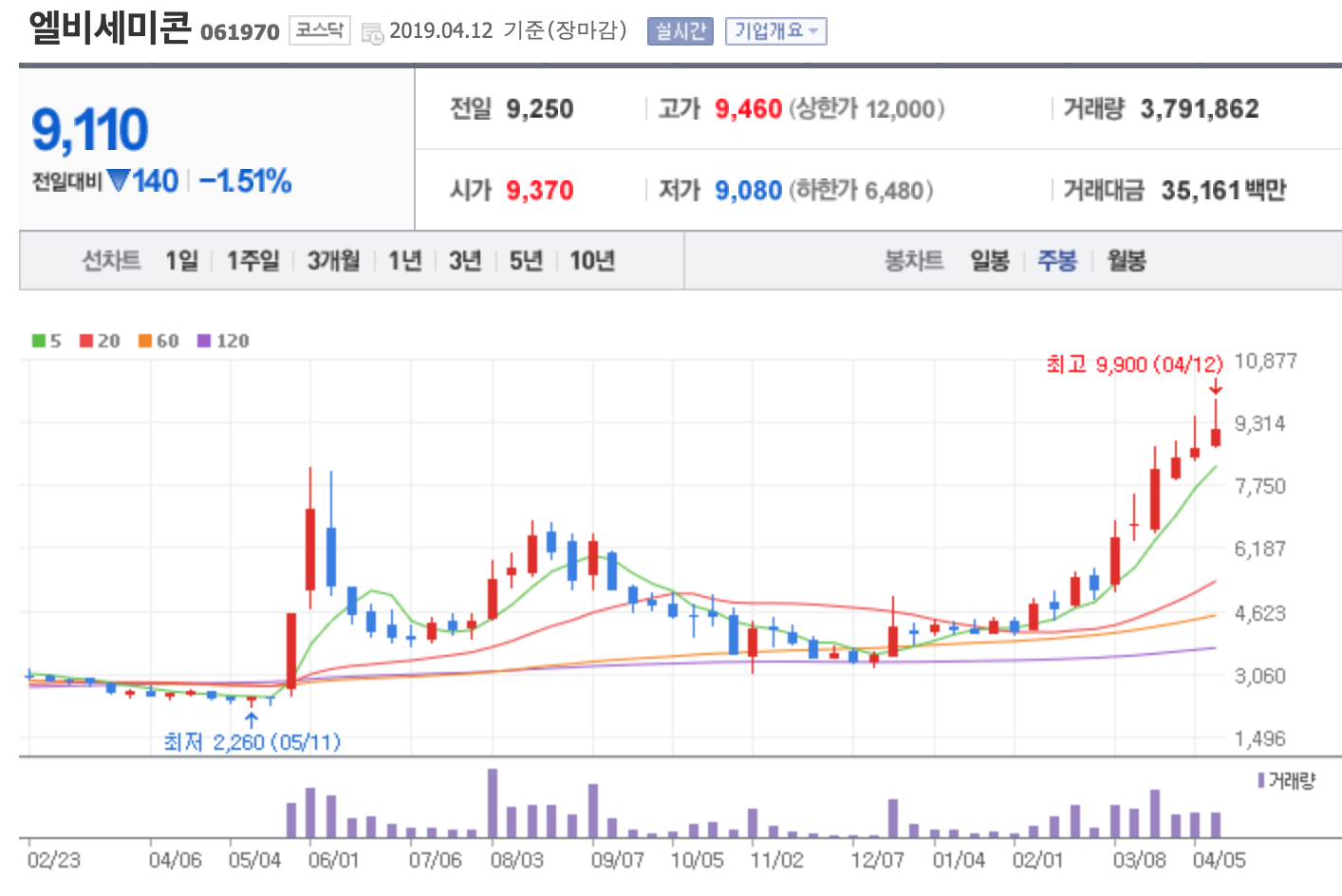Click the 엘비세미콘 stock name
This screenshot has height=896, width=1342.
[x=109, y=28]
